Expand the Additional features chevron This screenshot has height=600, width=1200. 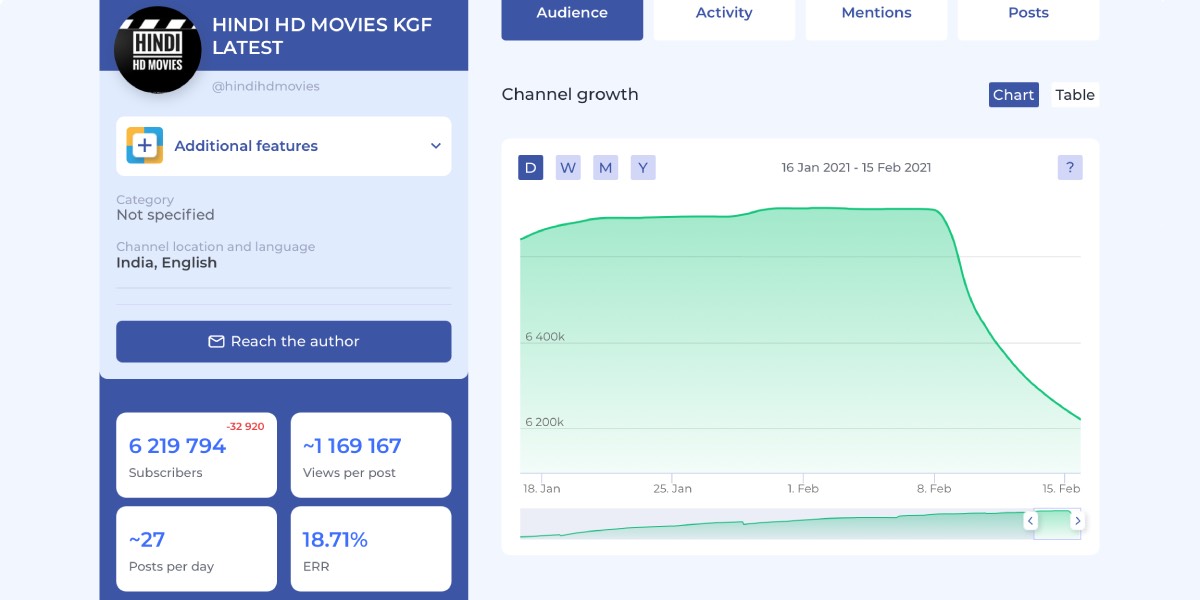436,146
